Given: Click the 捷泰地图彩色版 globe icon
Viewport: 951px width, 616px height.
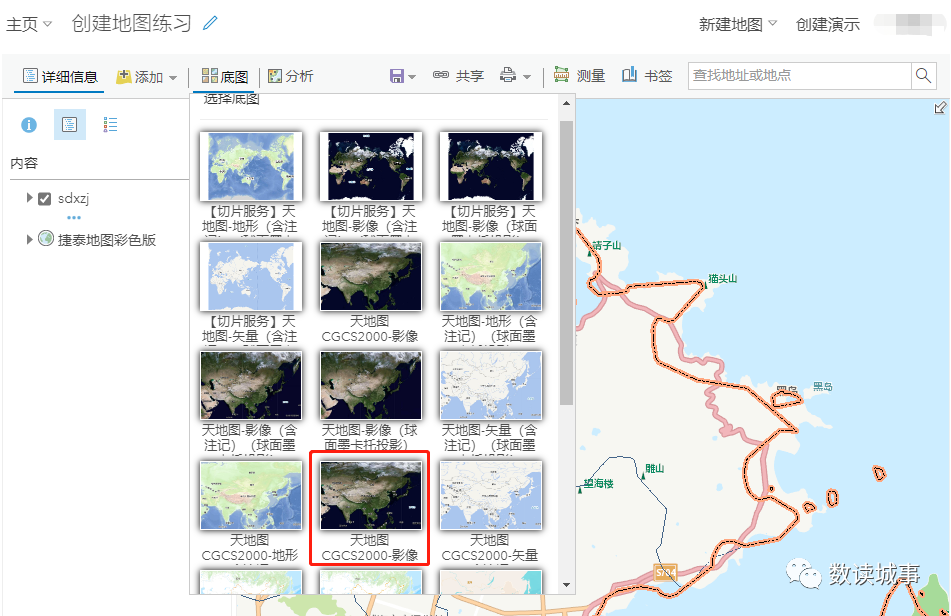Looking at the screenshot, I should (46, 238).
